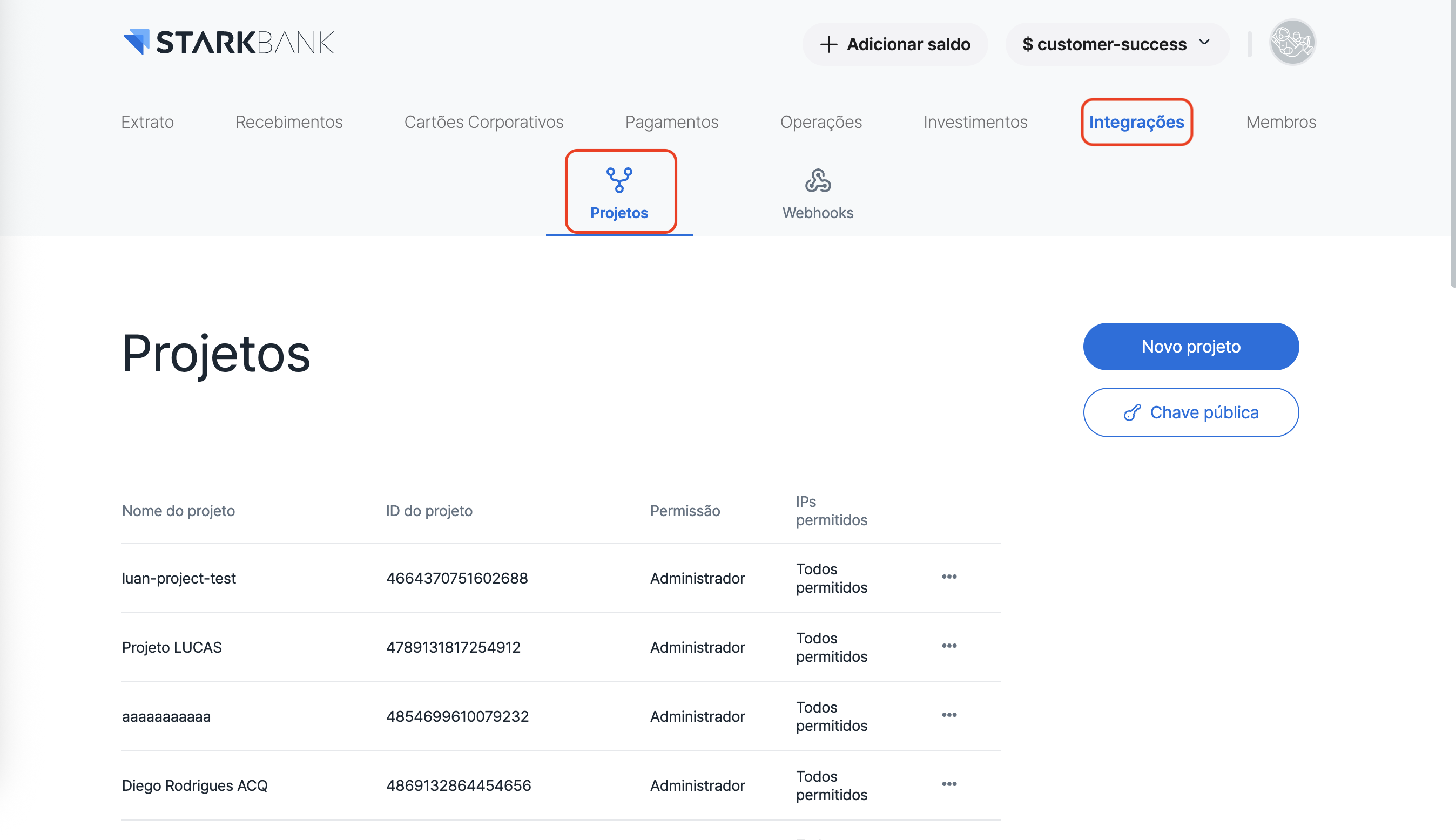Open more options for luan-project-test

(949, 577)
